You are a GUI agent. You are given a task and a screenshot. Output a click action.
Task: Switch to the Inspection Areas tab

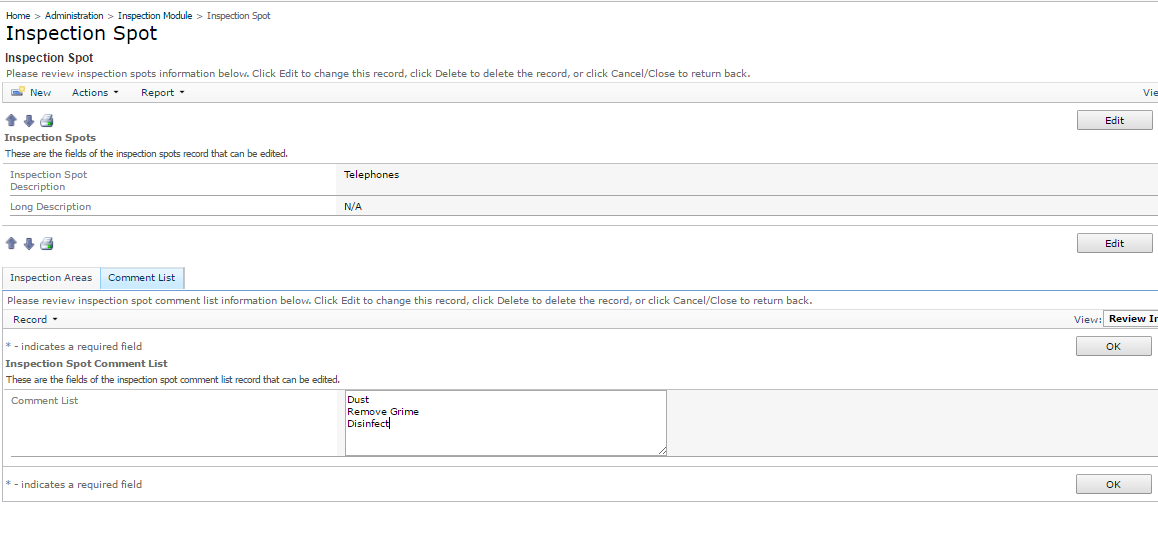[51, 278]
